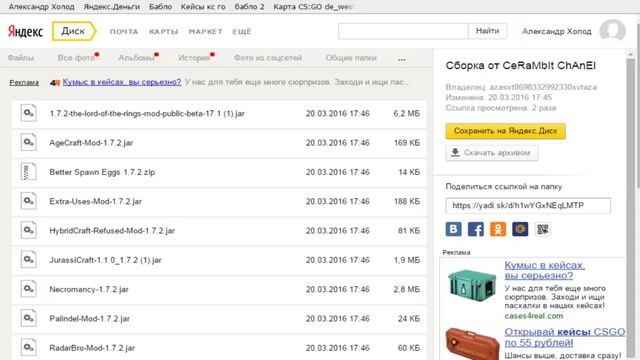Click the 6,2 МБ size value
This screenshot has width=640, height=360.
(407, 113)
